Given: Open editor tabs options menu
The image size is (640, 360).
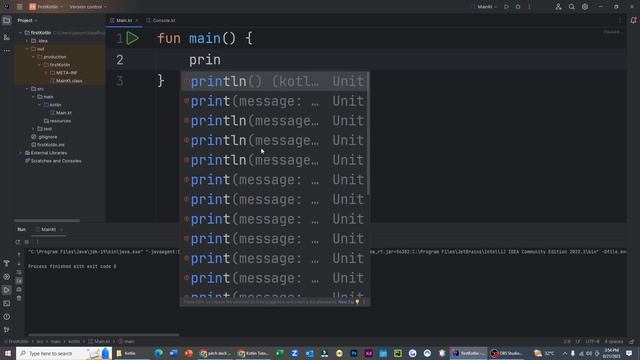Looking at the screenshot, I should click(x=620, y=20).
